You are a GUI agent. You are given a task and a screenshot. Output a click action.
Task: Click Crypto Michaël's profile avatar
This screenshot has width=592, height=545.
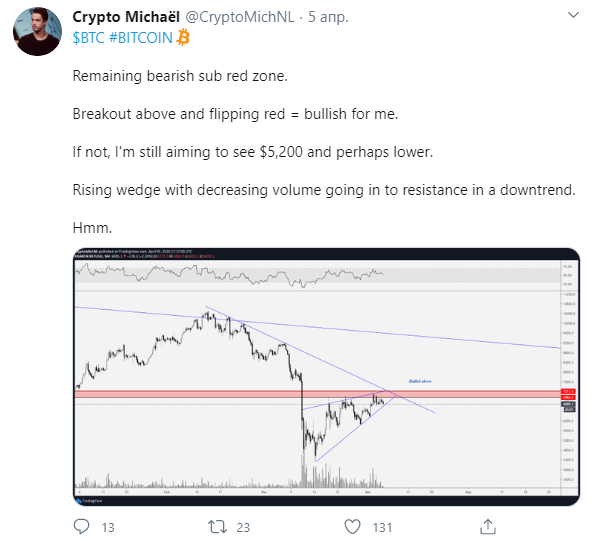point(37,31)
